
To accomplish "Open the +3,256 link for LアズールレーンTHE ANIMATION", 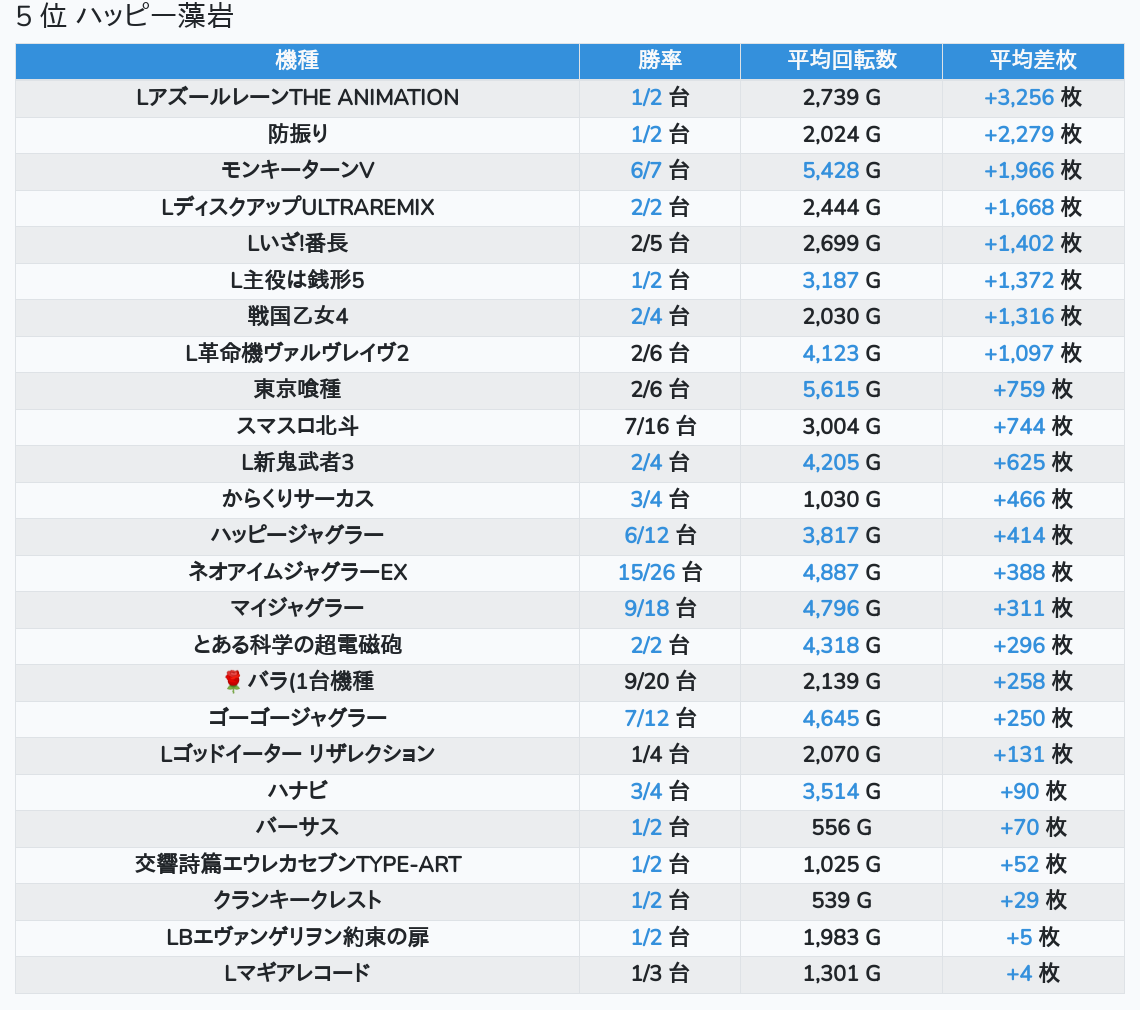I will [x=1019, y=98].
